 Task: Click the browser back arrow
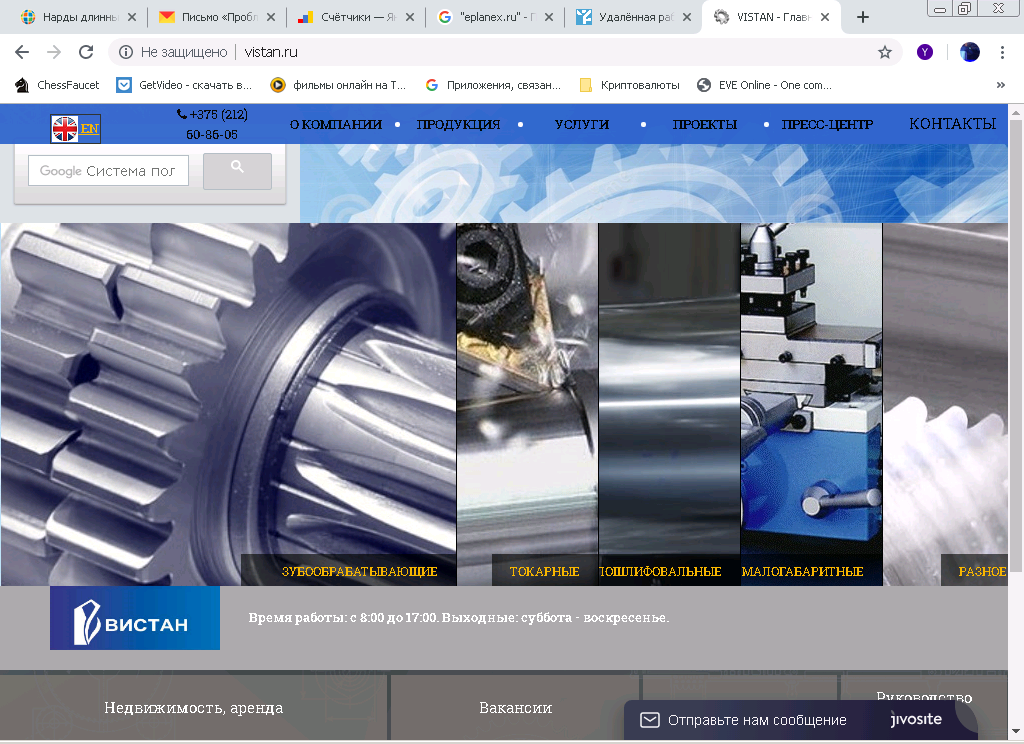tap(22, 52)
